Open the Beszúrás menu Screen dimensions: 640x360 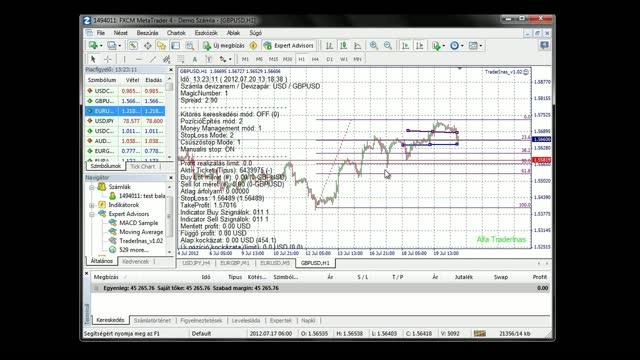click(147, 33)
